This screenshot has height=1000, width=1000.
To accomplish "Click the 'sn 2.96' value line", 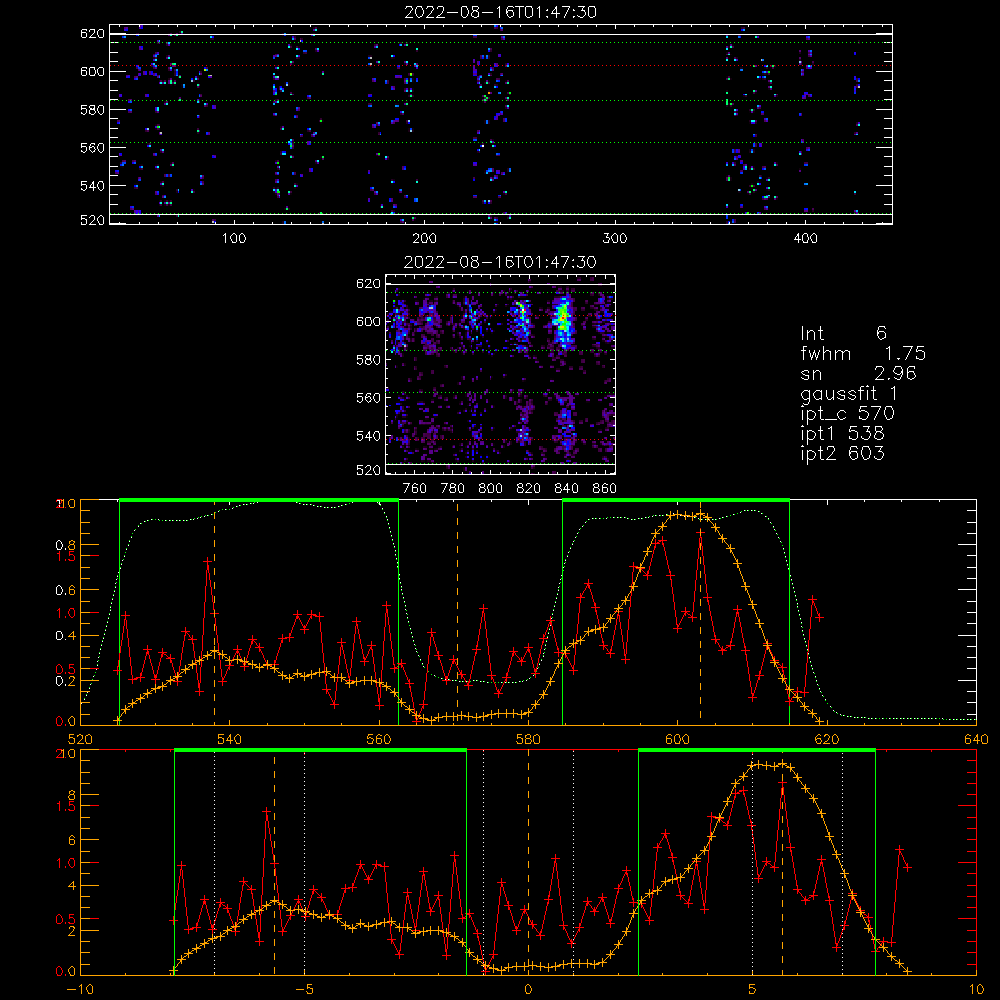I will [858, 373].
